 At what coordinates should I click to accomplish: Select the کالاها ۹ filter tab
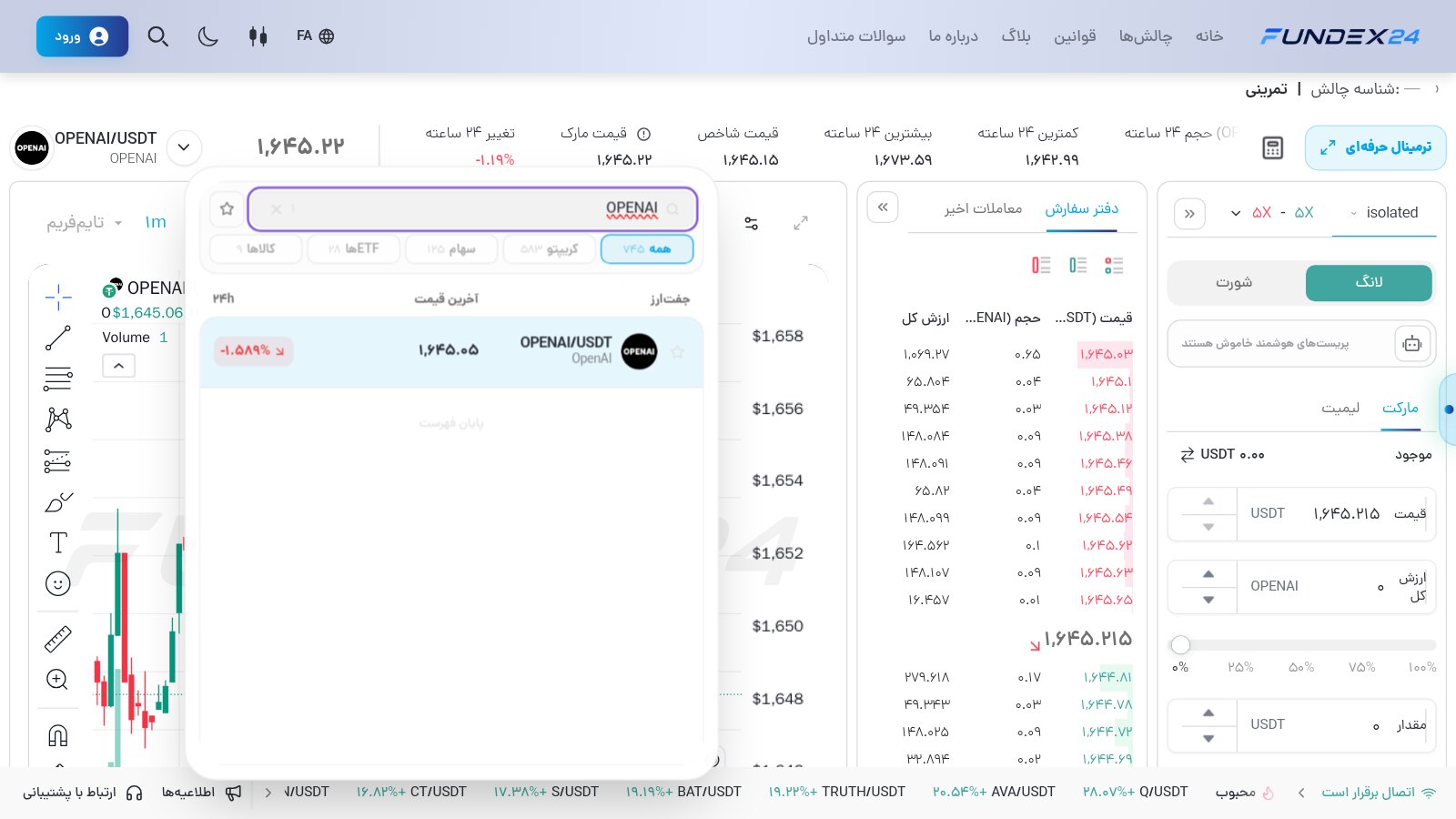[256, 248]
